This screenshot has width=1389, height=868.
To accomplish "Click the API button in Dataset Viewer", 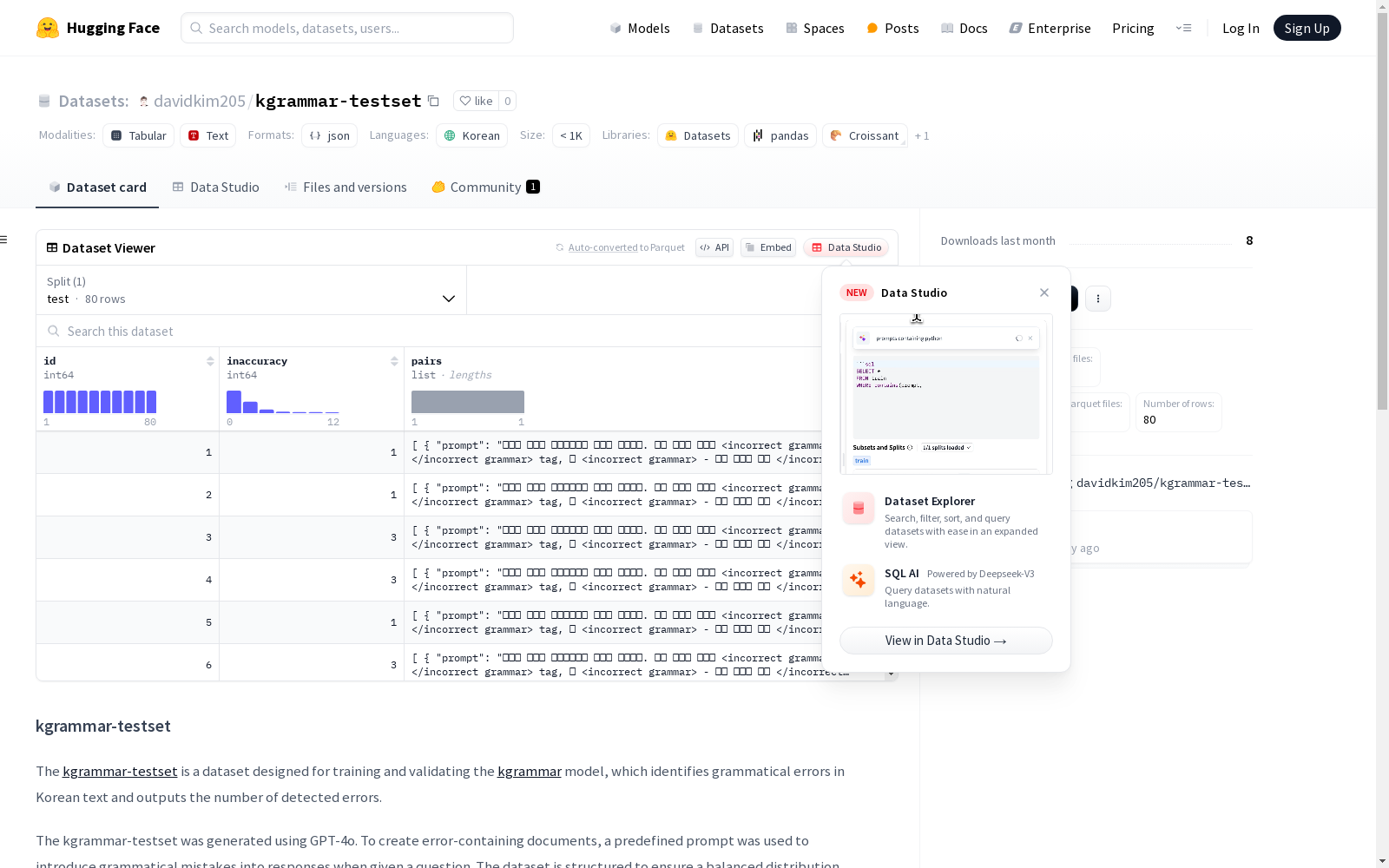I will 714,247.
